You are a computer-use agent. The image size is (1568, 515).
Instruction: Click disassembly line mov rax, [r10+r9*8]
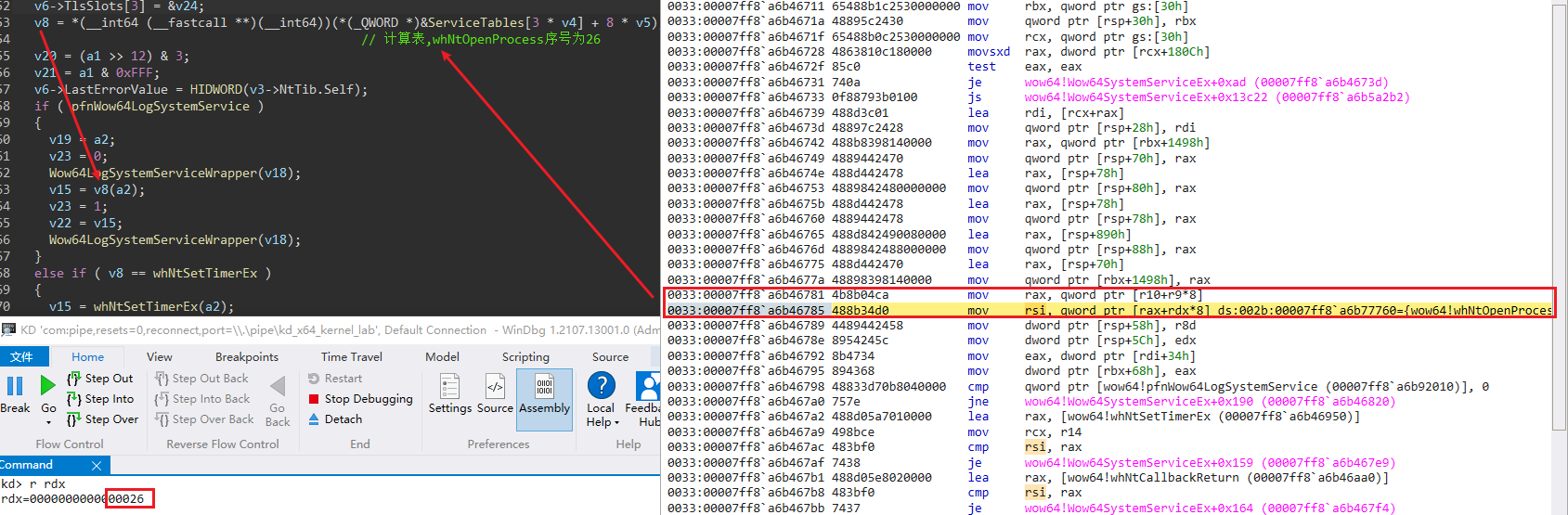(x=935, y=295)
